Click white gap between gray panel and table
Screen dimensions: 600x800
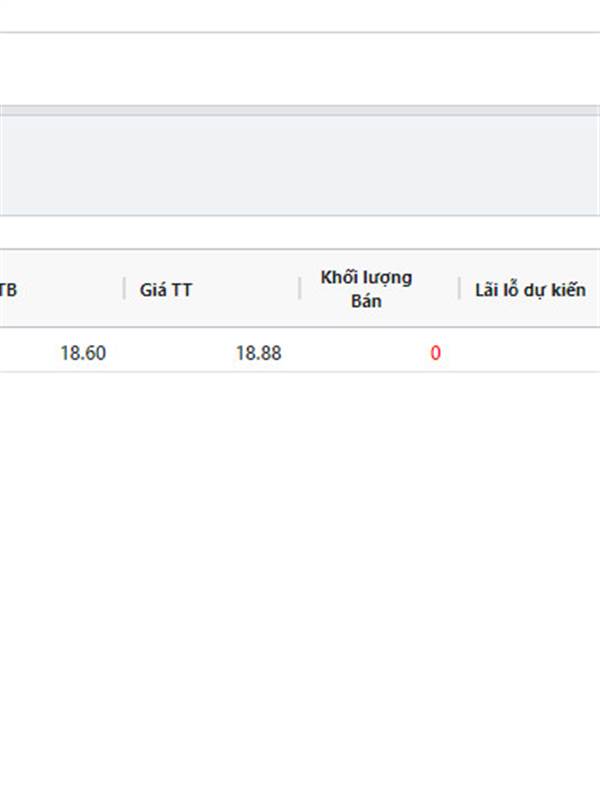[300, 233]
